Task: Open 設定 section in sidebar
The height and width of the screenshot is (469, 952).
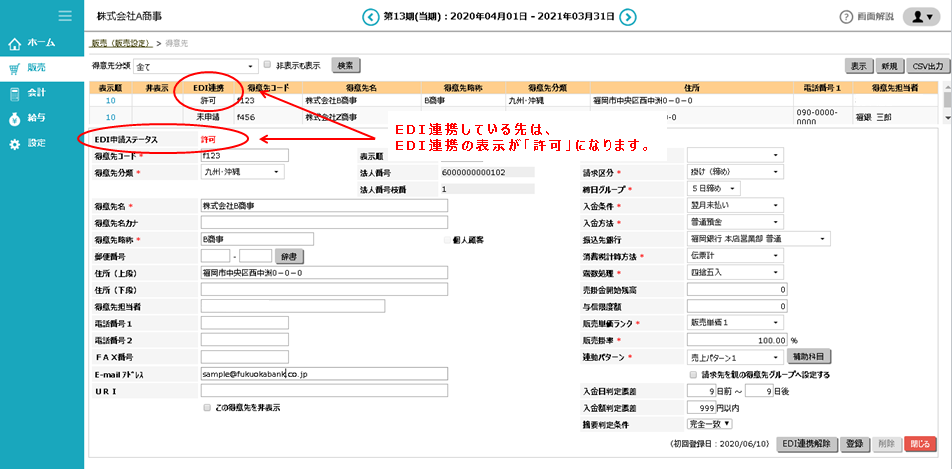Action: 32,143
